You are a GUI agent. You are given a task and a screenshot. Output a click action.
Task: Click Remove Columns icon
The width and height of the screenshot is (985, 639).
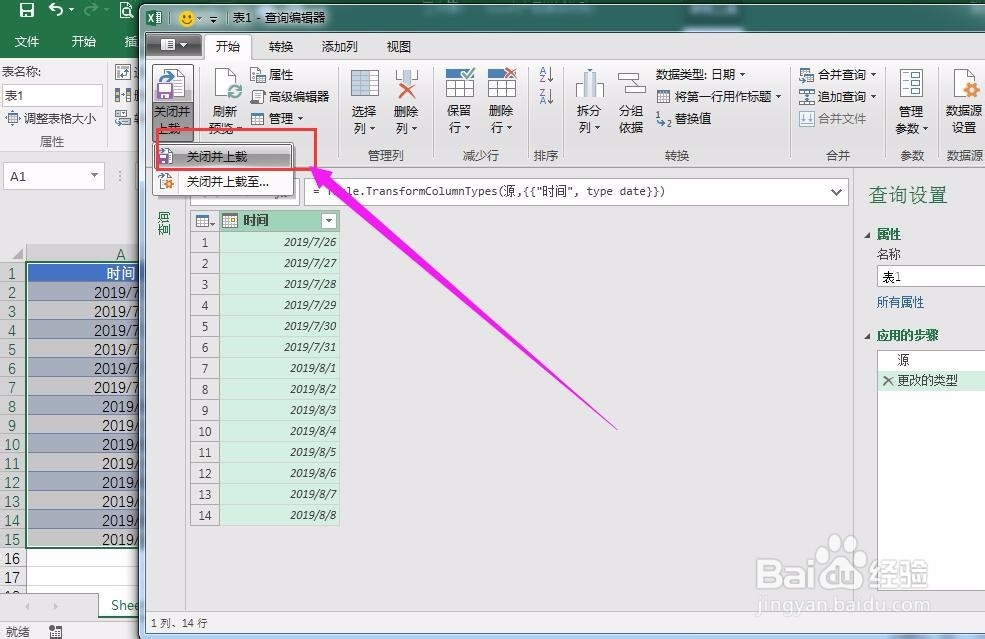(406, 84)
